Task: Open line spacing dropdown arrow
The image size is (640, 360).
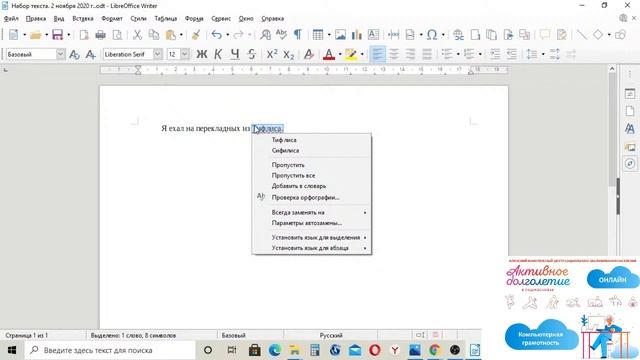Action: tap(543, 54)
